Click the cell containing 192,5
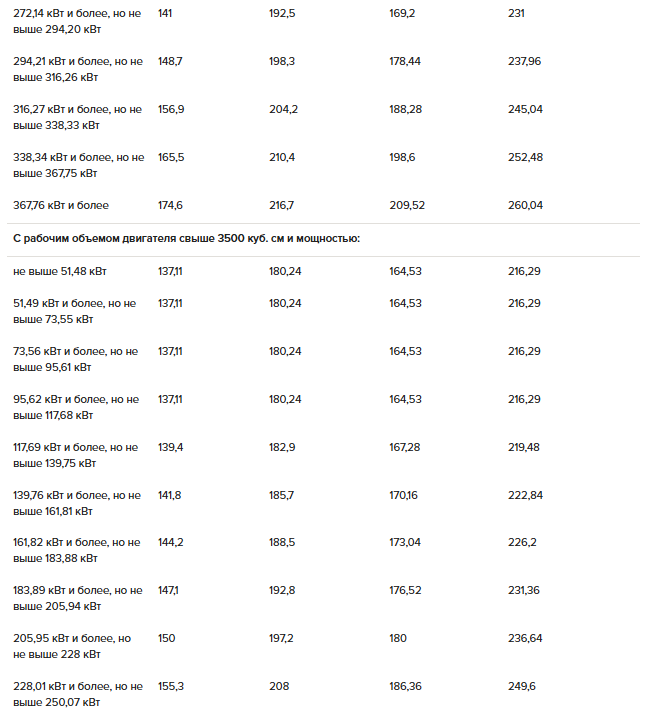Viewport: 655px width, 717px height. click(x=283, y=13)
